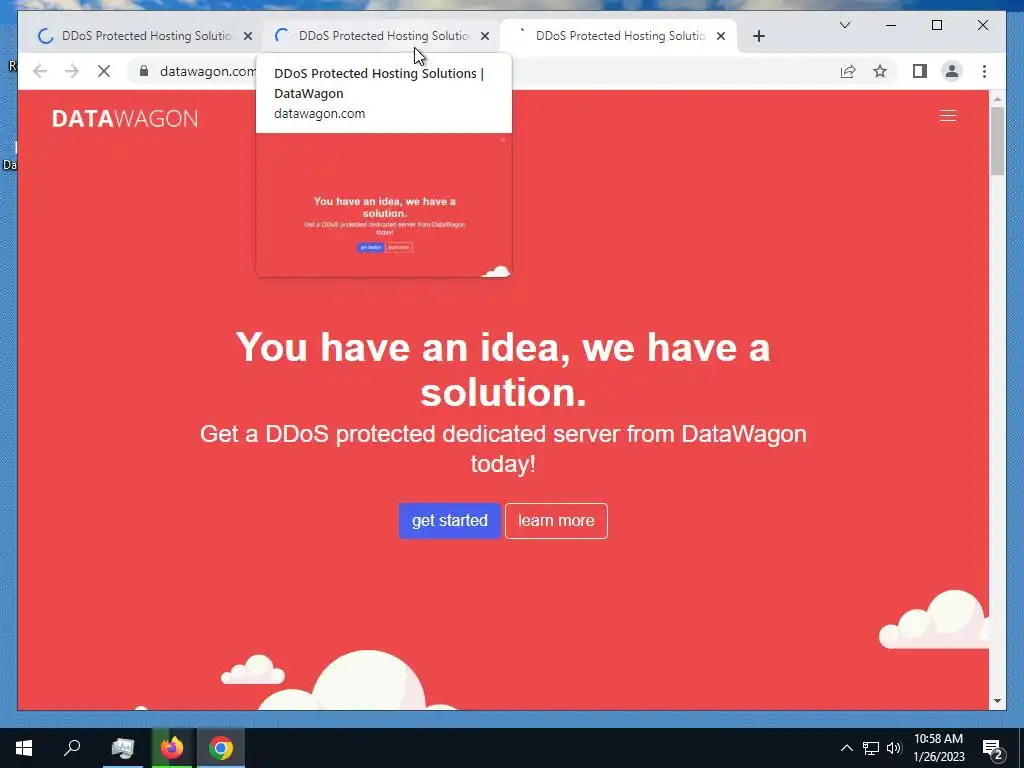Open the Windows Start menu
Image resolution: width=1024 pixels, height=768 pixels.
coord(24,748)
